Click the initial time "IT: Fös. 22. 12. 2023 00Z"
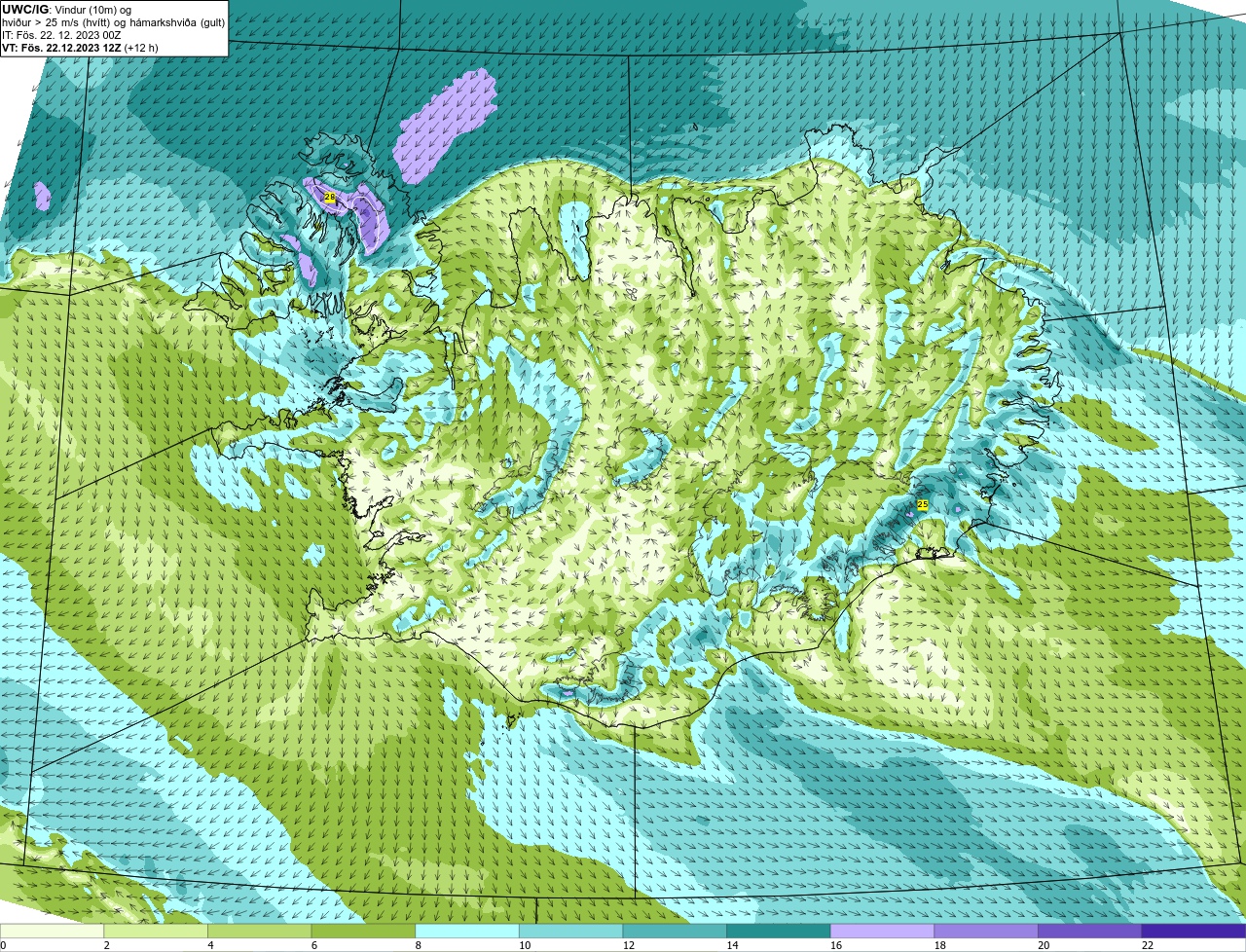 pyautogui.click(x=61, y=35)
